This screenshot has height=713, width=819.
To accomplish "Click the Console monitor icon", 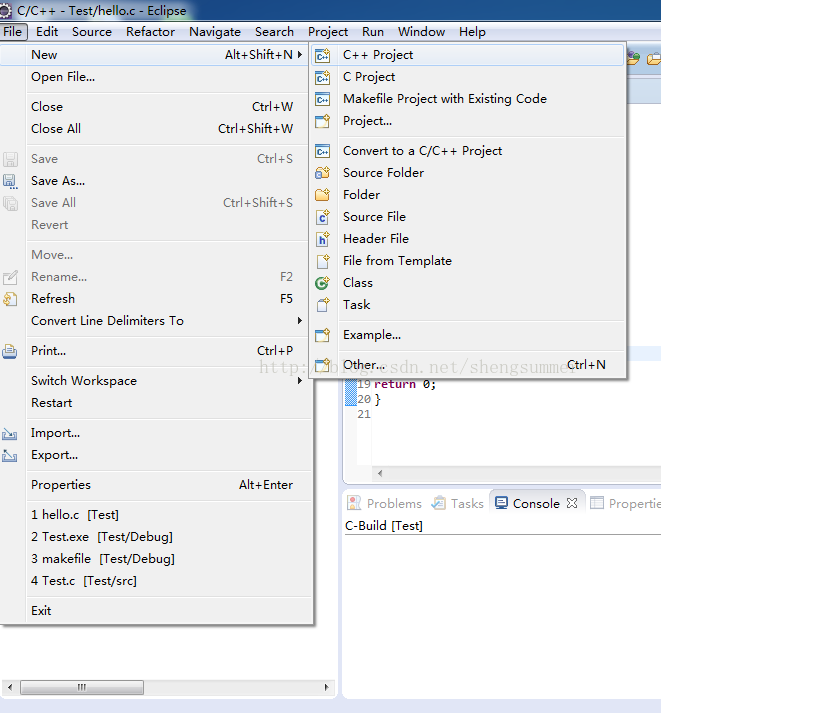I will [501, 503].
